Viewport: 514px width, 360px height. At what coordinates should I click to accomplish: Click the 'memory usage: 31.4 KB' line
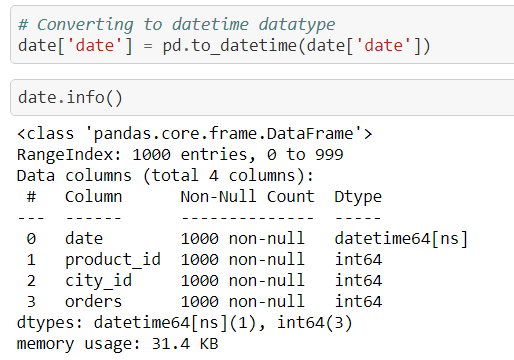[118, 344]
